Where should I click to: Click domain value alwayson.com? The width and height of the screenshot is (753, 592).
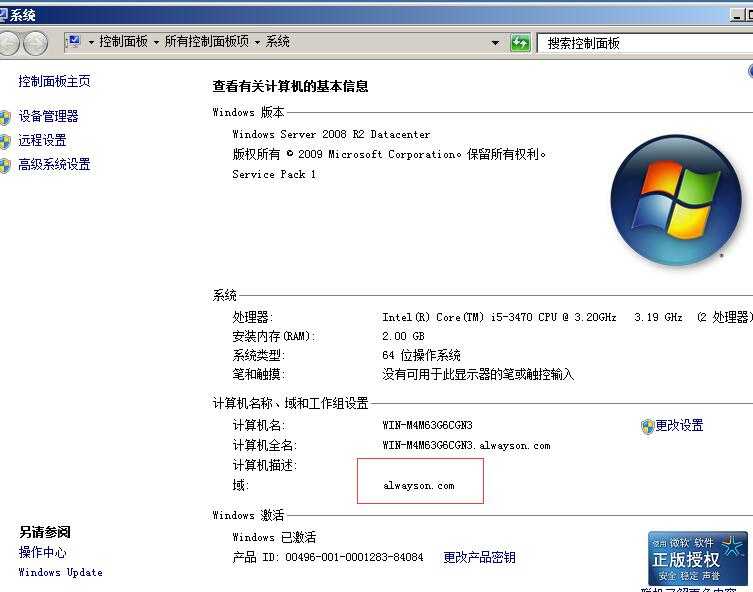tap(419, 486)
